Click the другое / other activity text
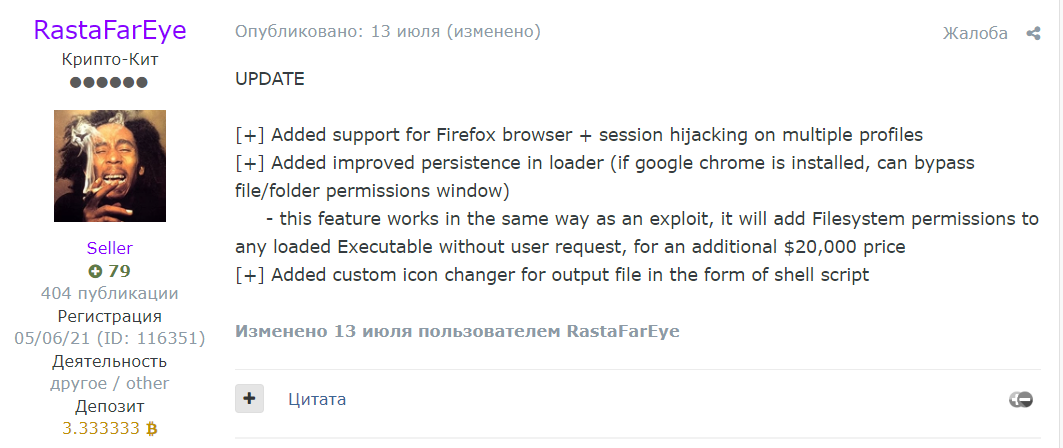1063x448 pixels. pos(110,383)
